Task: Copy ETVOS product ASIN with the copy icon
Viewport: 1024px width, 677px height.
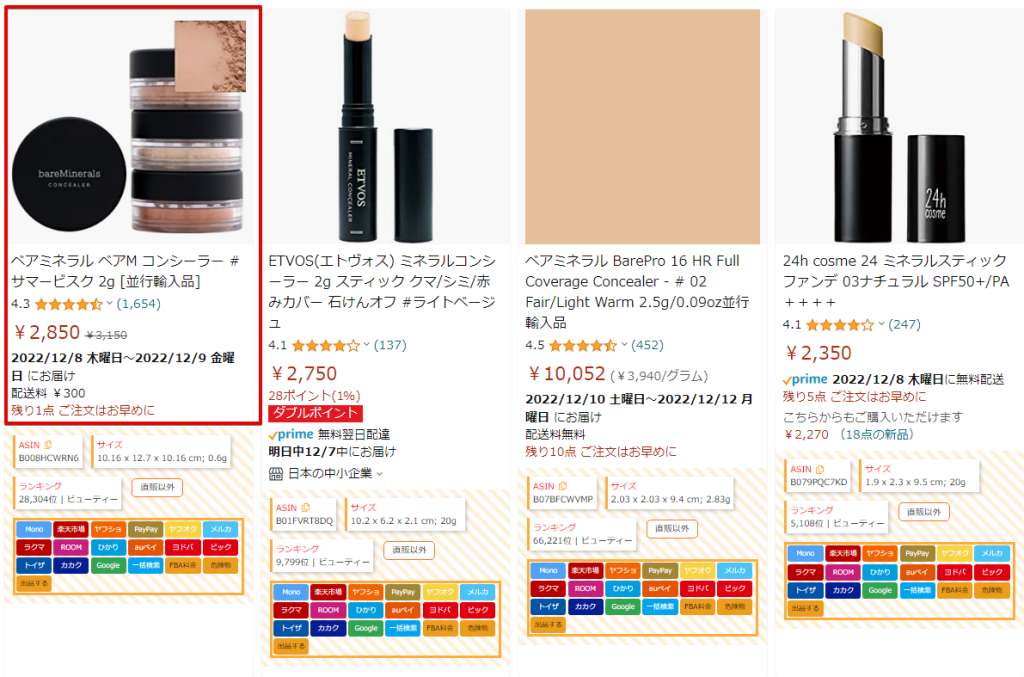Action: pos(306,507)
